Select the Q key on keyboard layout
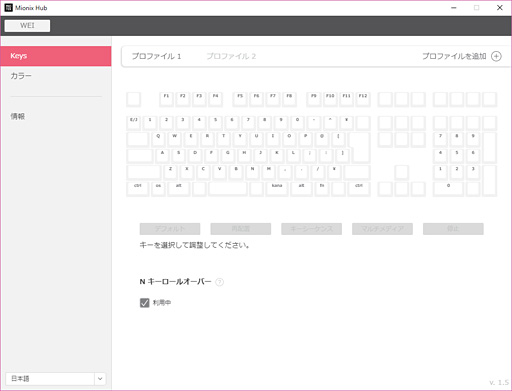This screenshot has width=512, height=391. pyautogui.click(x=158, y=140)
